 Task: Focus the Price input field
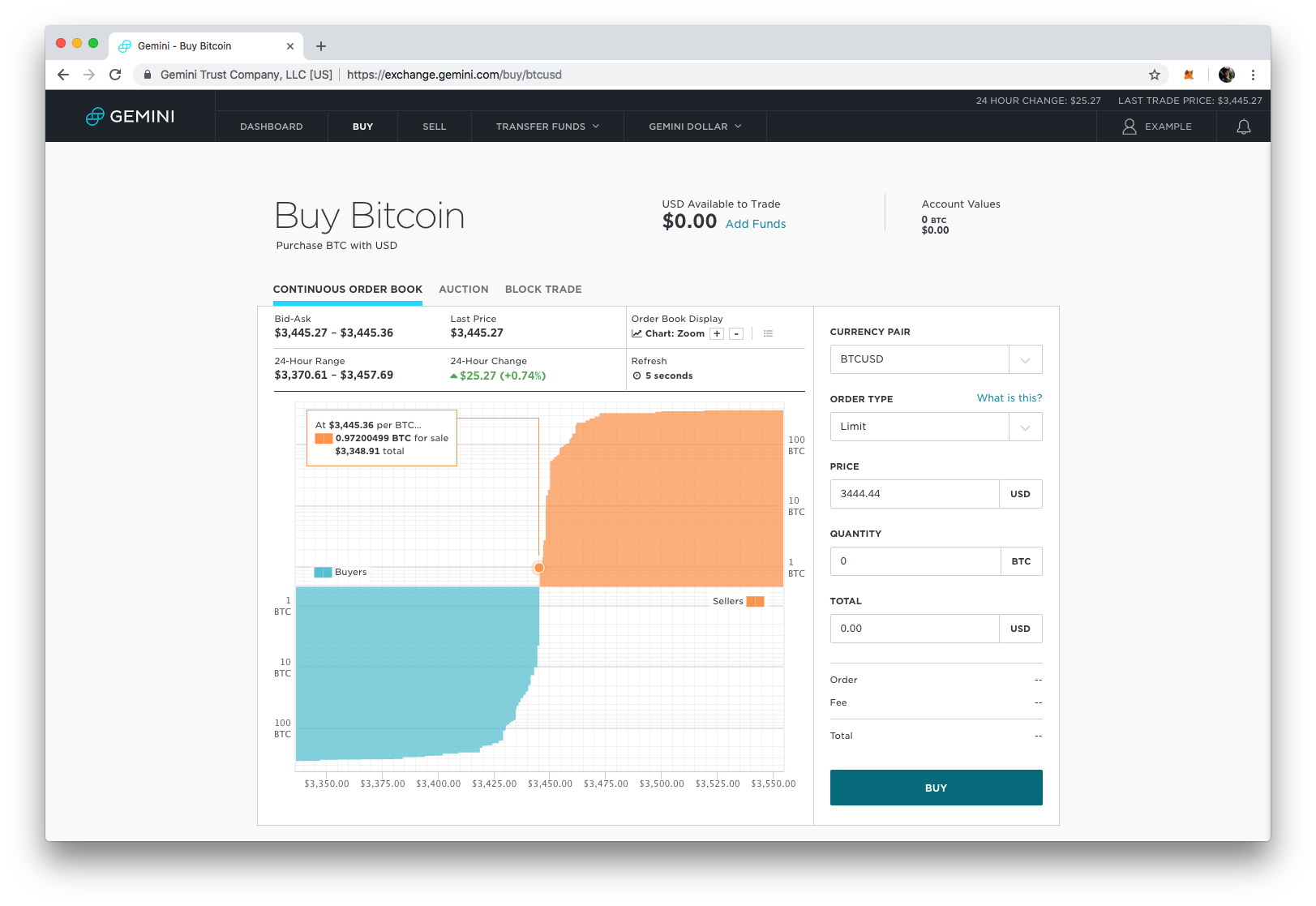coord(915,494)
